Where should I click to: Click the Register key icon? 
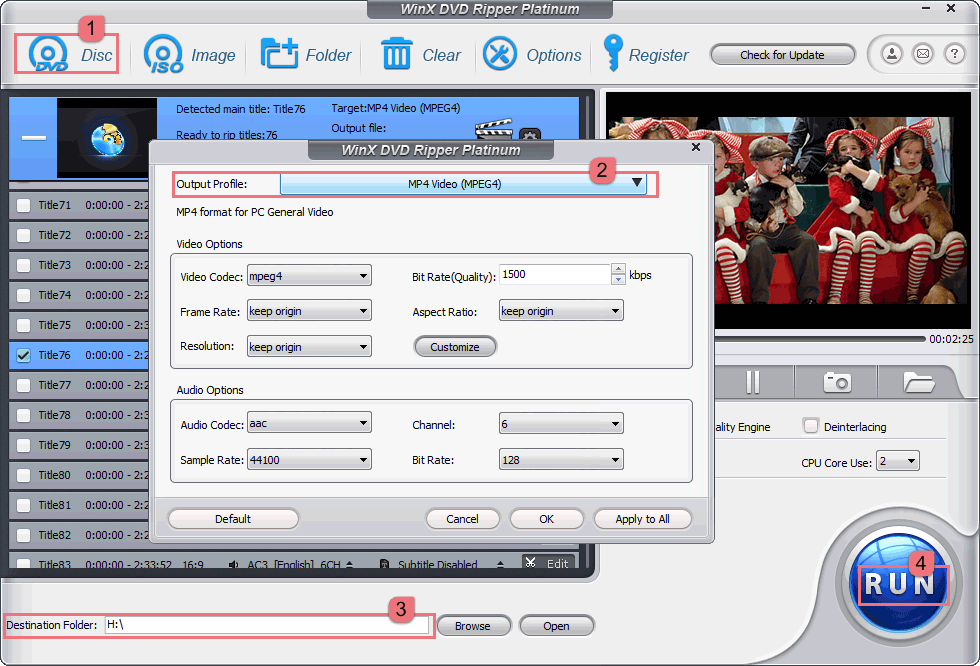612,54
